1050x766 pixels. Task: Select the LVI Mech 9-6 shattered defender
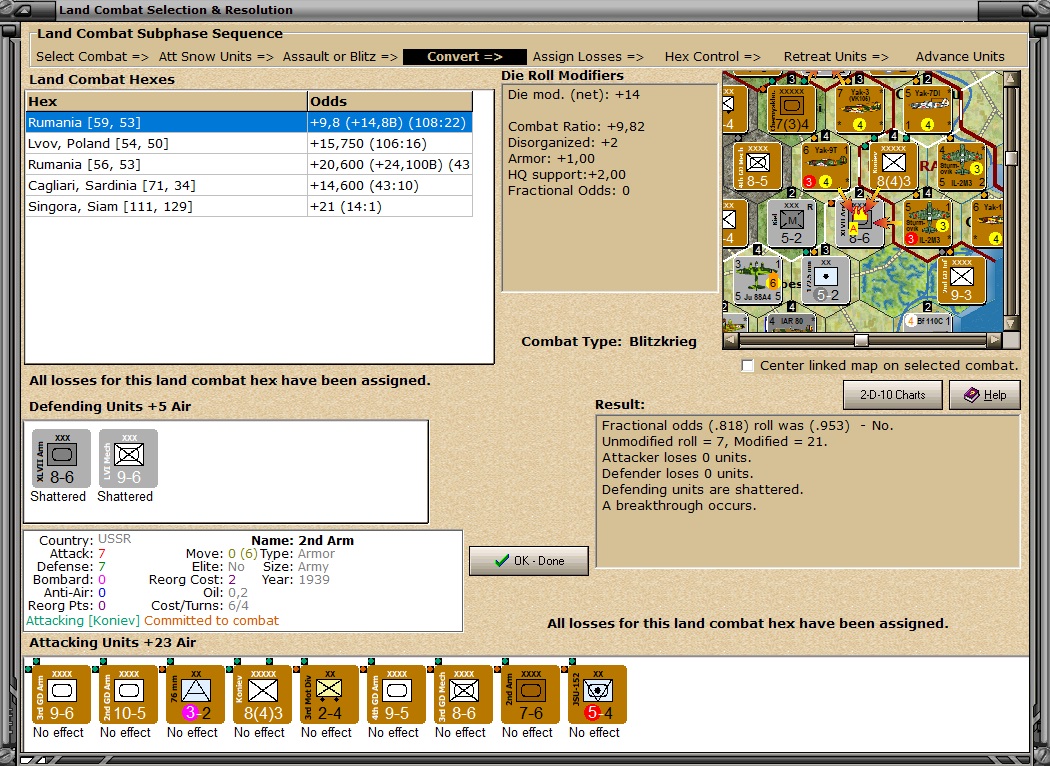tap(128, 459)
